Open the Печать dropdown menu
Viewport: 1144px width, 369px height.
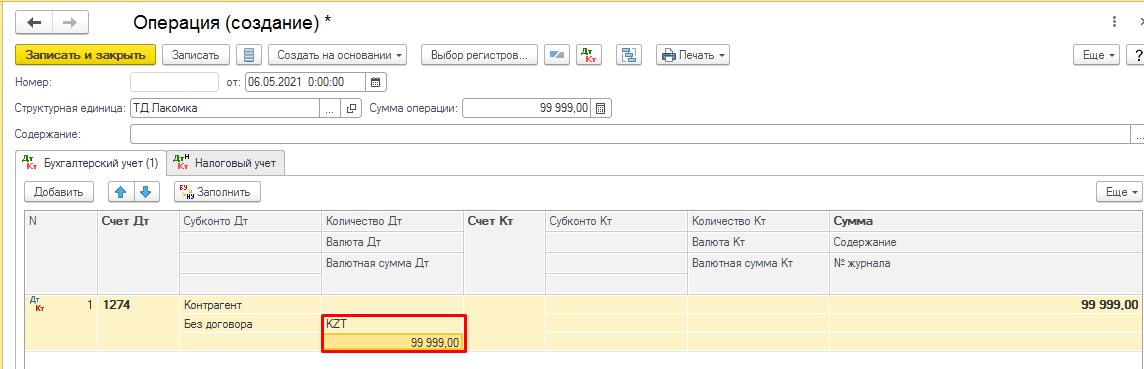(x=693, y=55)
